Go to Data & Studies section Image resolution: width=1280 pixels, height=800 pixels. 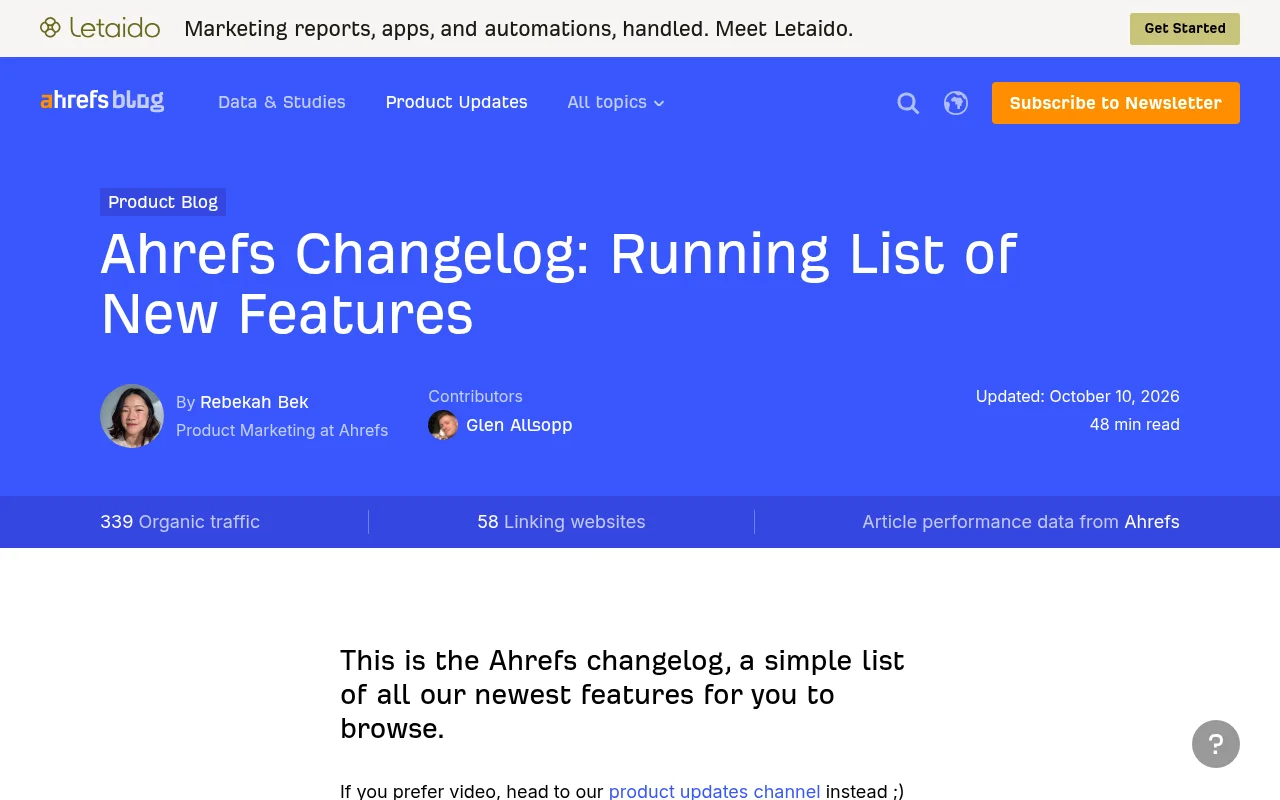click(282, 102)
